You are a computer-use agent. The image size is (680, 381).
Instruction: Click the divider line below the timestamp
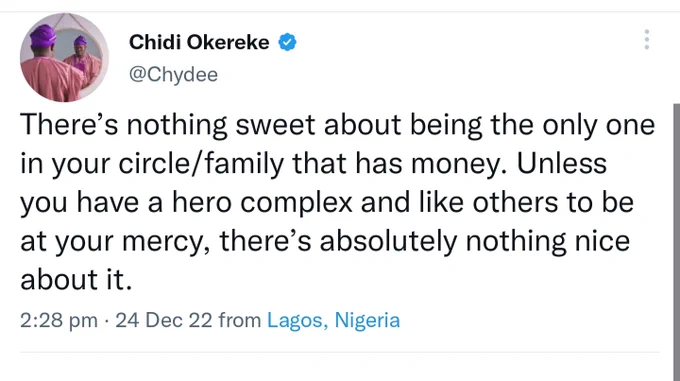coord(340,352)
